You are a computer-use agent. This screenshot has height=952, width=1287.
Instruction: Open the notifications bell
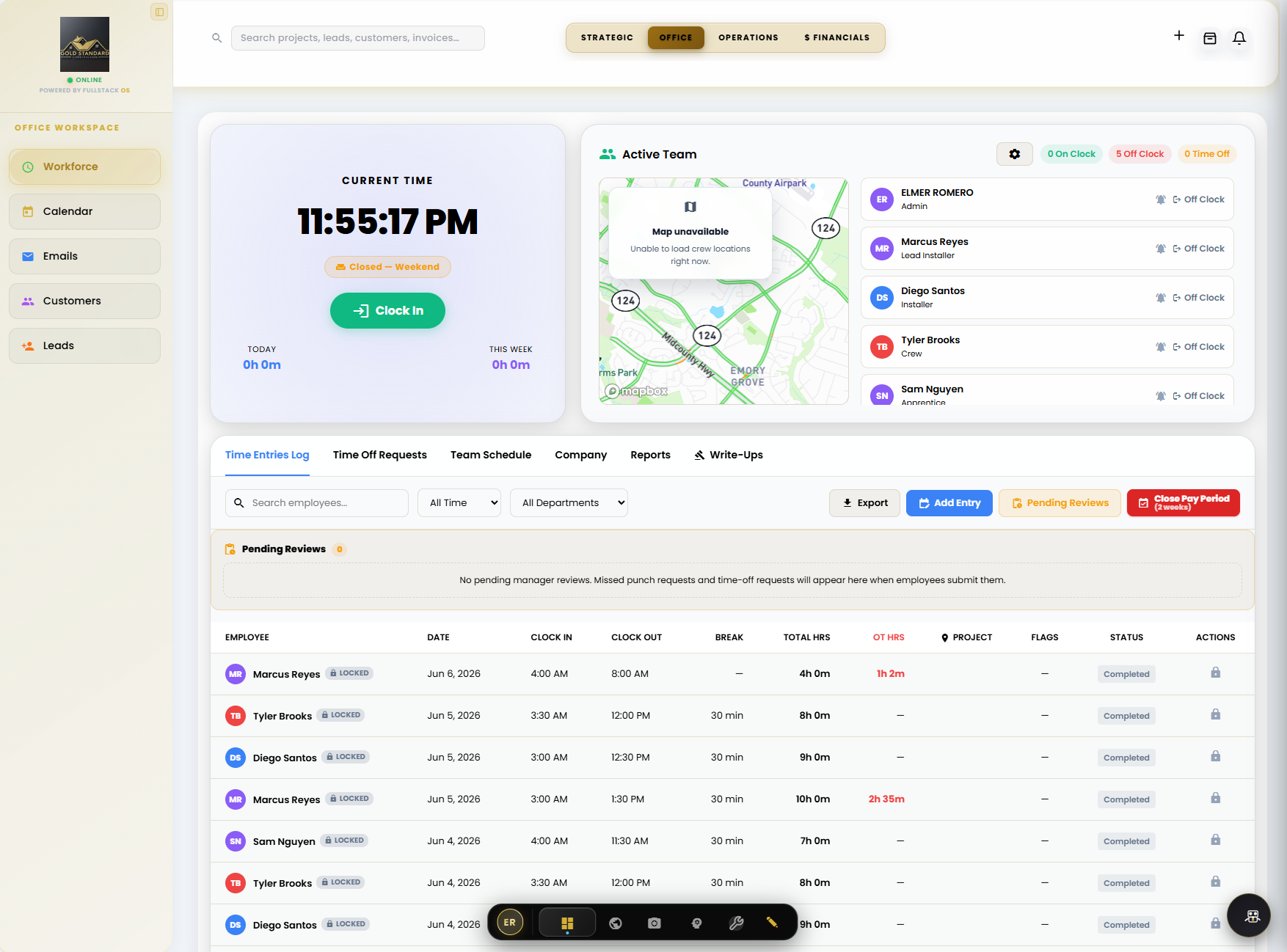point(1239,38)
